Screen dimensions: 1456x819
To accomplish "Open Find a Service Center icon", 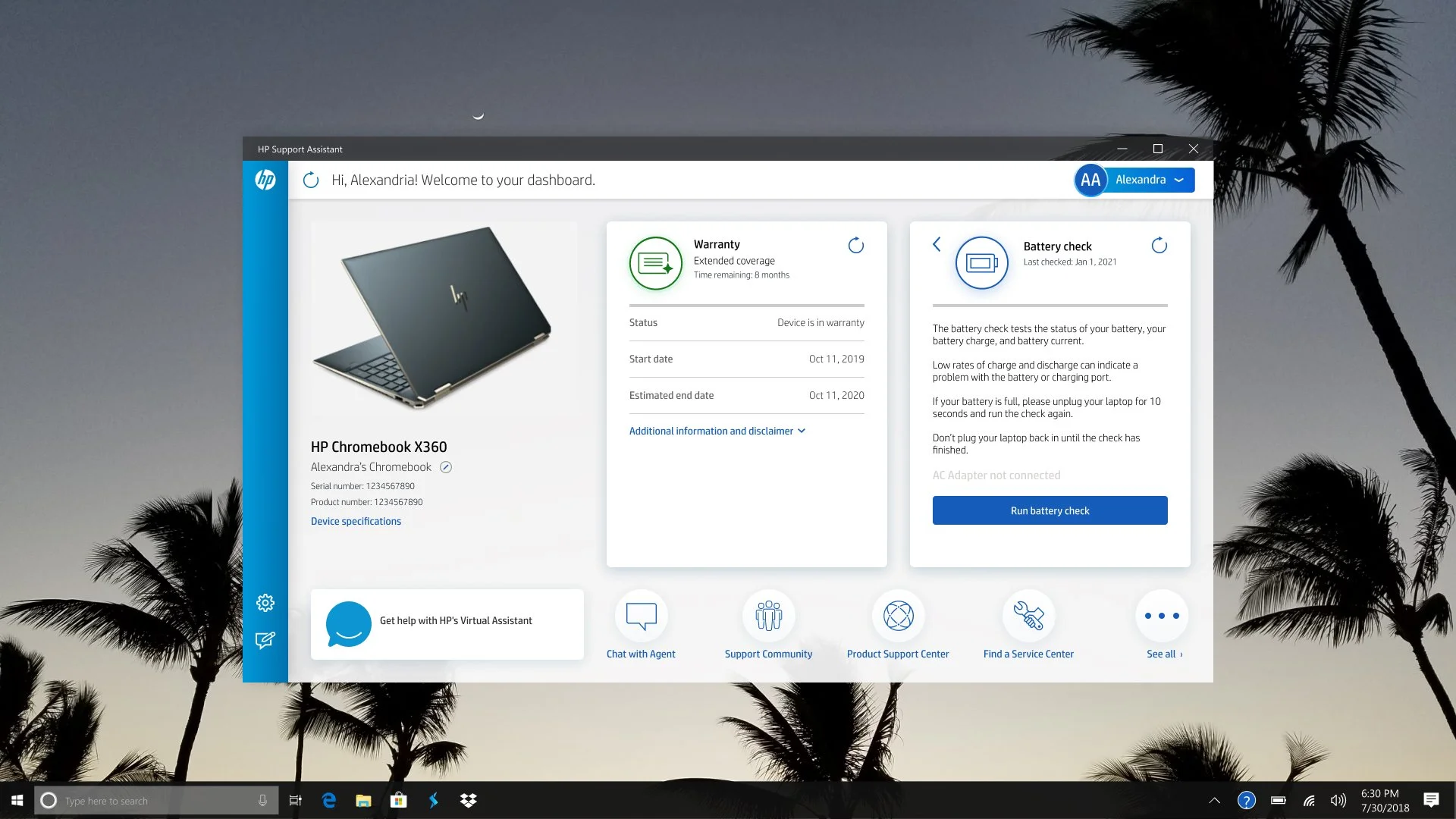I will point(1028,616).
